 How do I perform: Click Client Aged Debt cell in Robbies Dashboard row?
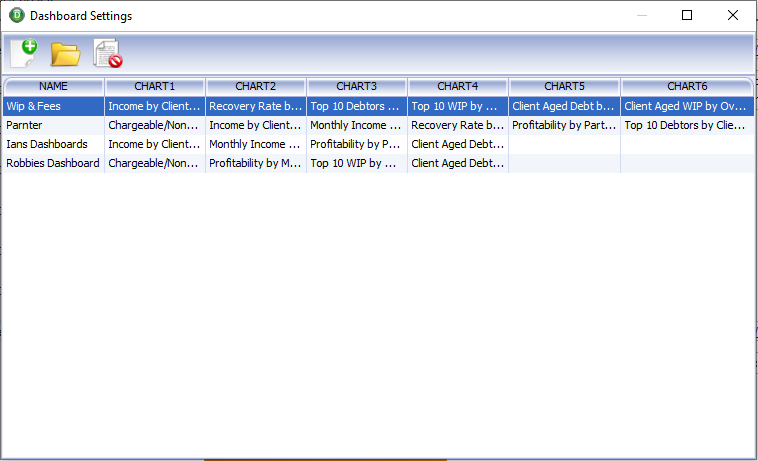(x=458, y=163)
